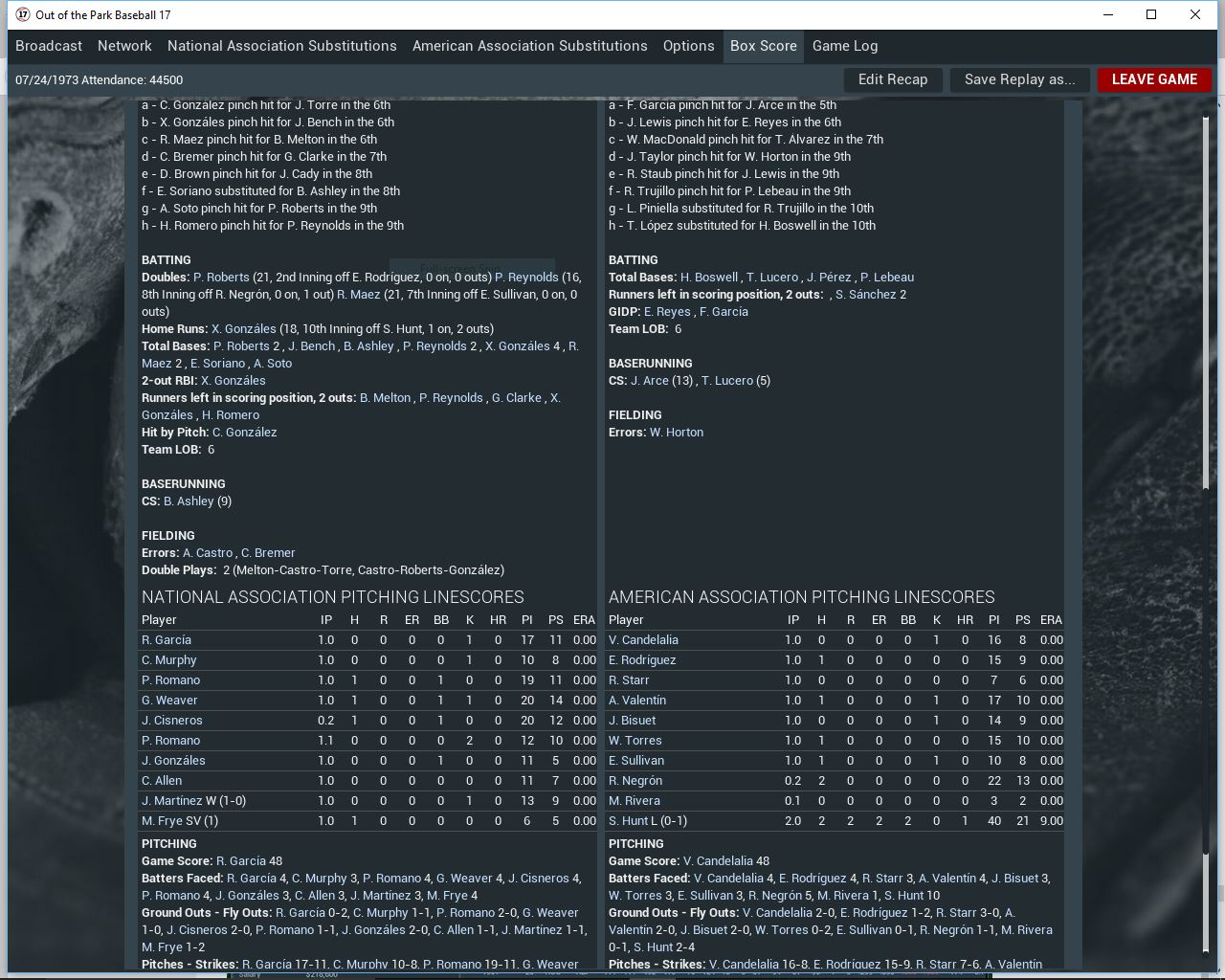The height and width of the screenshot is (980, 1225).
Task: Select the Options menu item
Action: pyautogui.click(x=688, y=46)
